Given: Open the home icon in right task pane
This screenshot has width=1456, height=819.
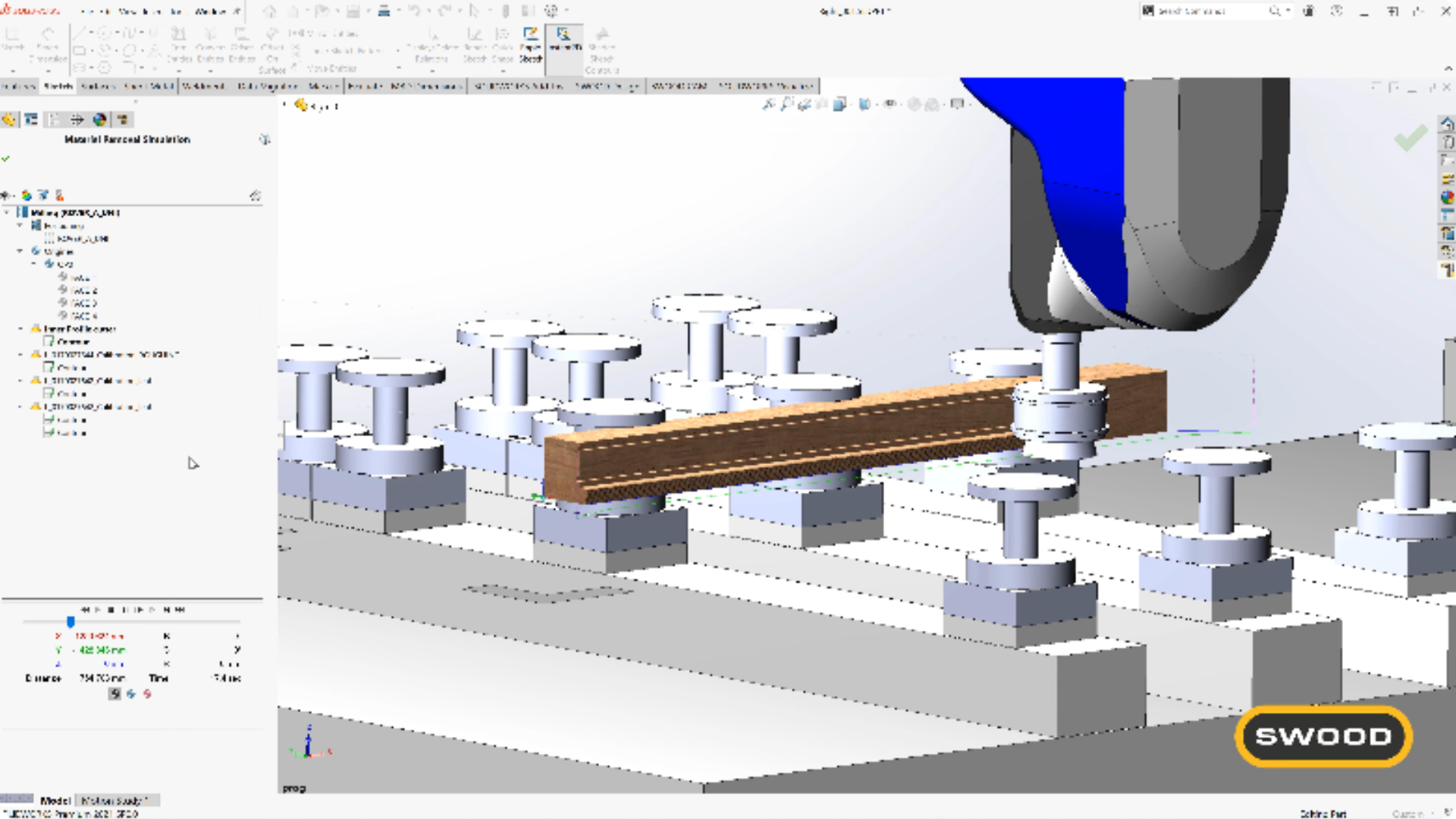Looking at the screenshot, I should [x=1447, y=124].
